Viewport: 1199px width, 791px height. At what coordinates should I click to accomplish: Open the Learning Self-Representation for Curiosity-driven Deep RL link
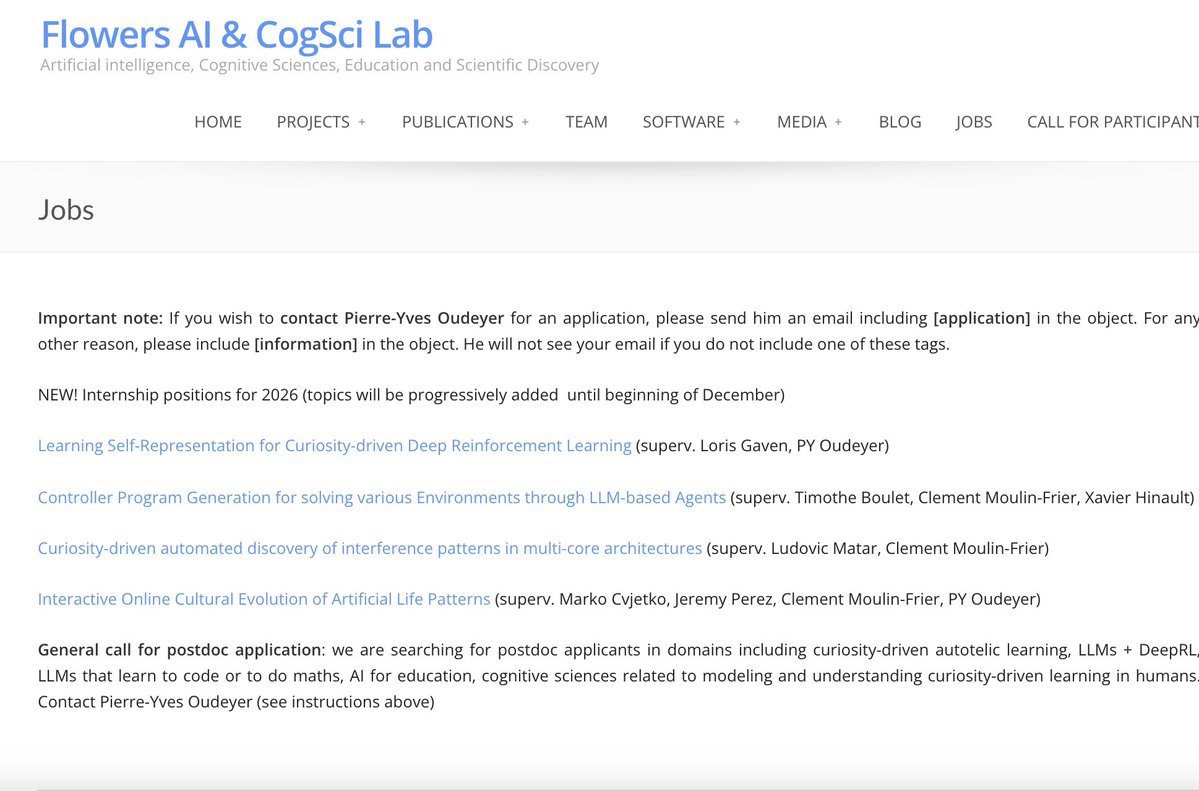tap(335, 446)
